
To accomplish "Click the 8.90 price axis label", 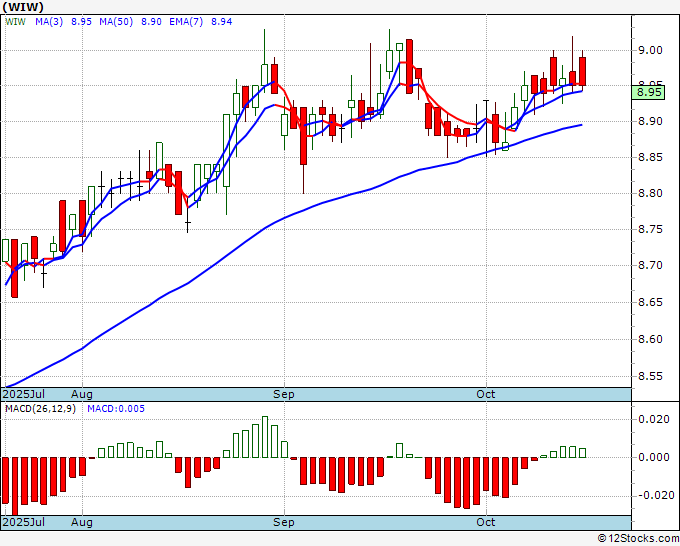I will pos(651,121).
